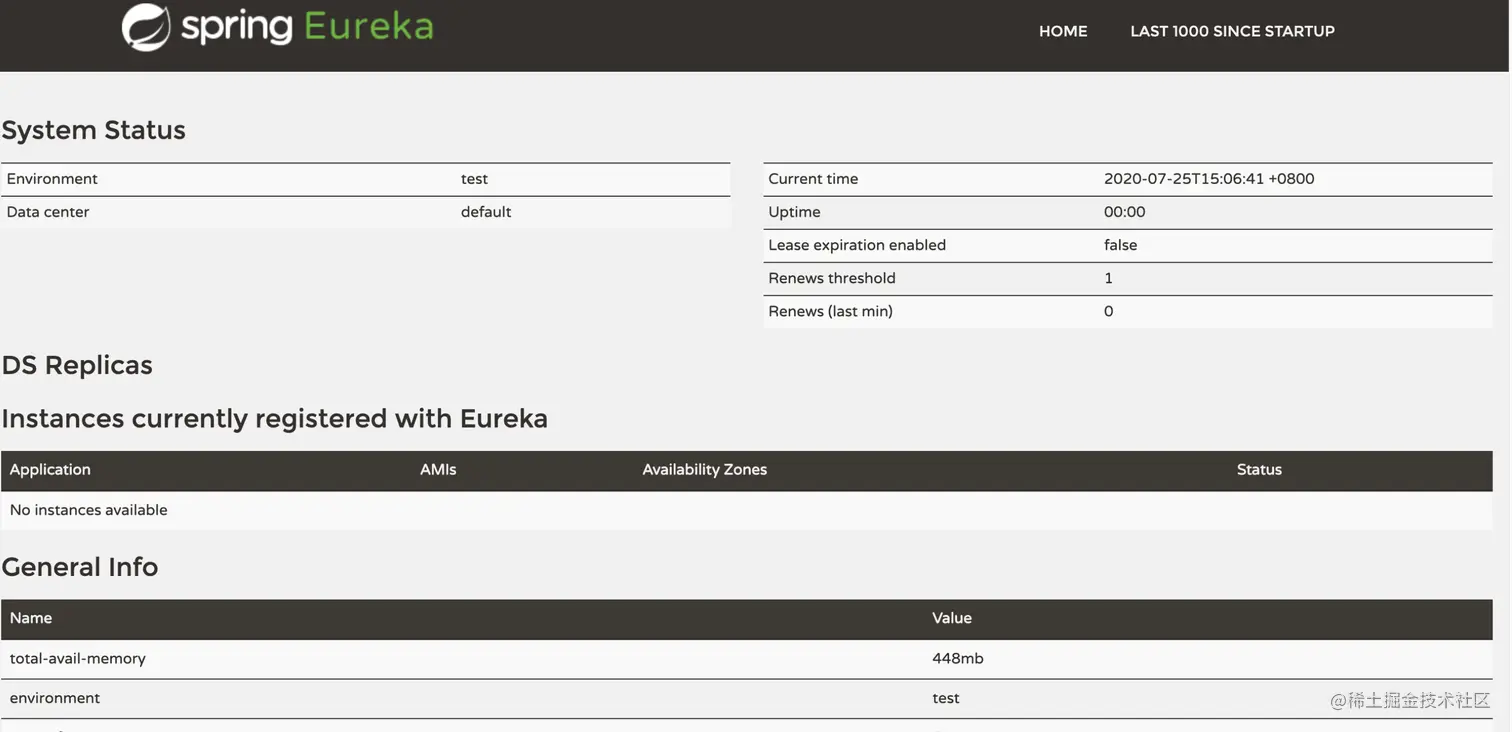Click the DS Replicas heading
Viewport: 1512px width, 732px height.
[77, 365]
